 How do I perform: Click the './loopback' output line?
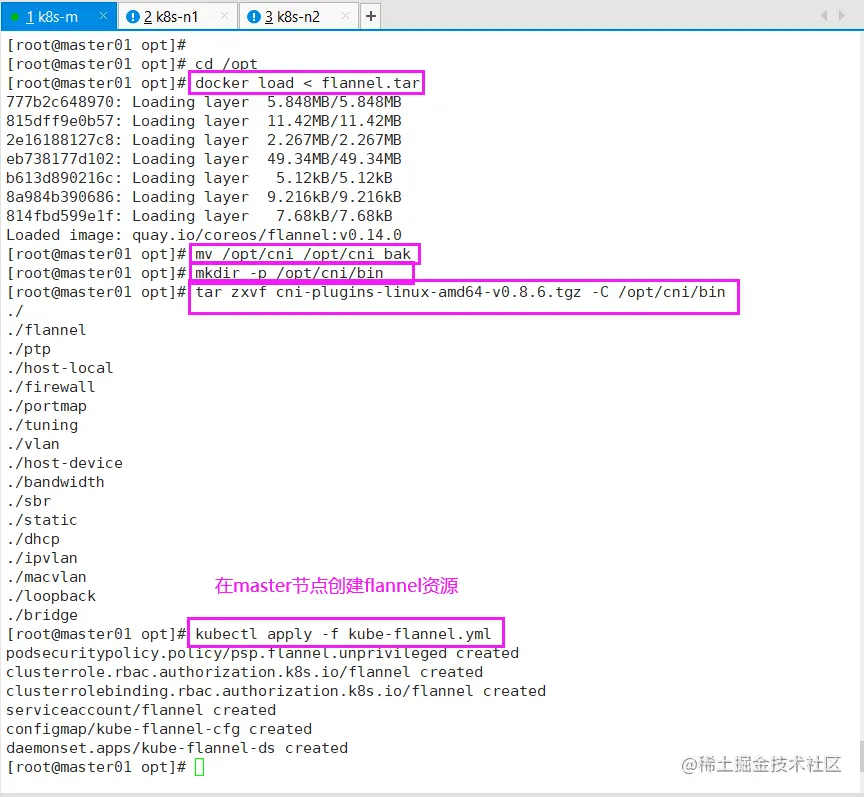[x=51, y=596]
